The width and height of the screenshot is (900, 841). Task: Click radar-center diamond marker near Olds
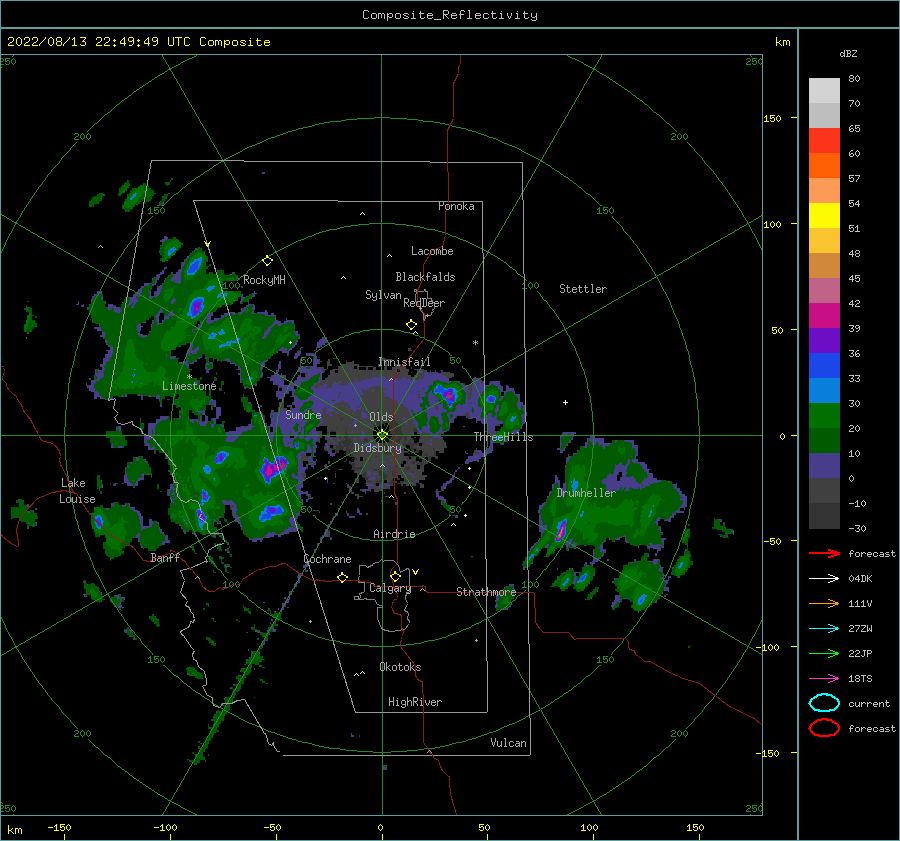(382, 435)
